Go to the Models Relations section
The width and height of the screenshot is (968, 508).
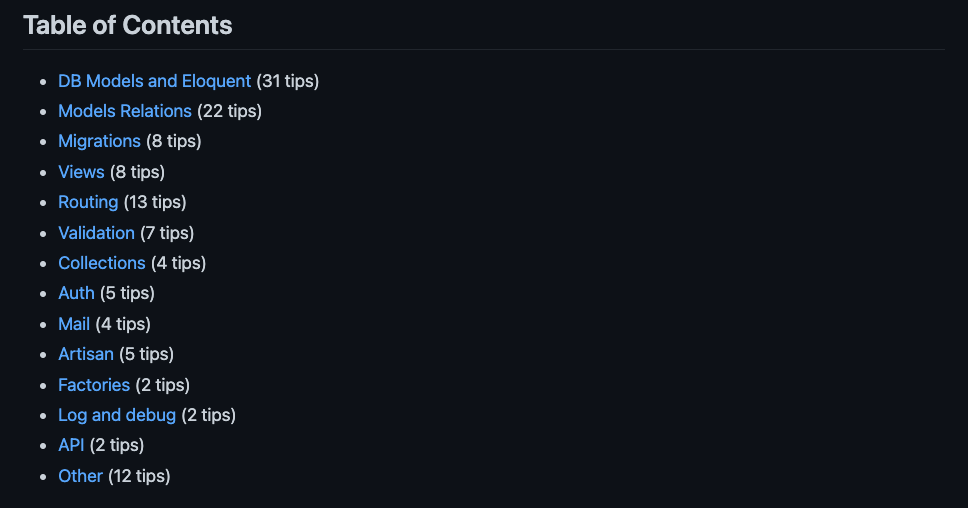click(125, 111)
